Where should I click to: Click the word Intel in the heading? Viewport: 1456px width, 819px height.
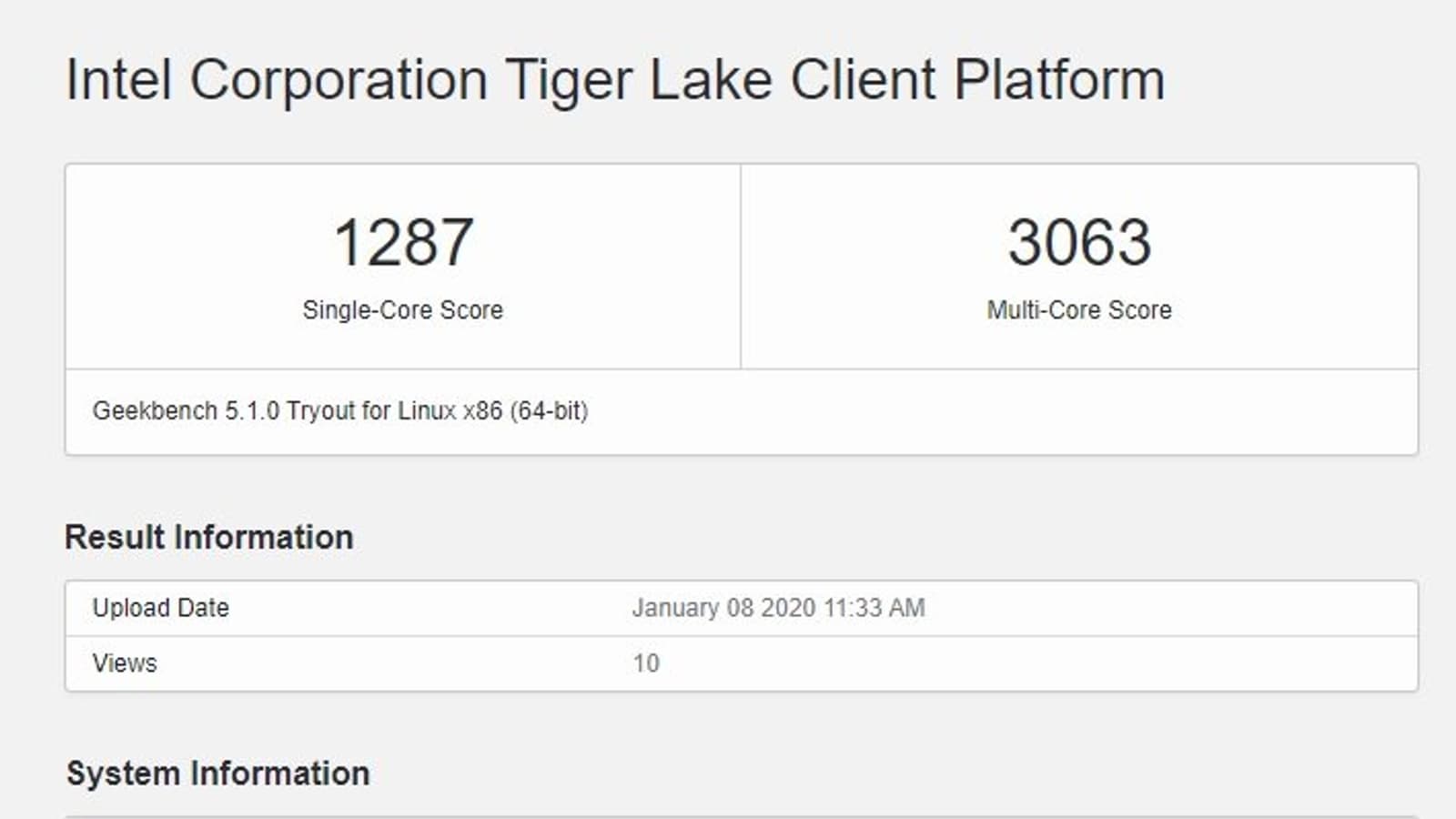[119, 80]
